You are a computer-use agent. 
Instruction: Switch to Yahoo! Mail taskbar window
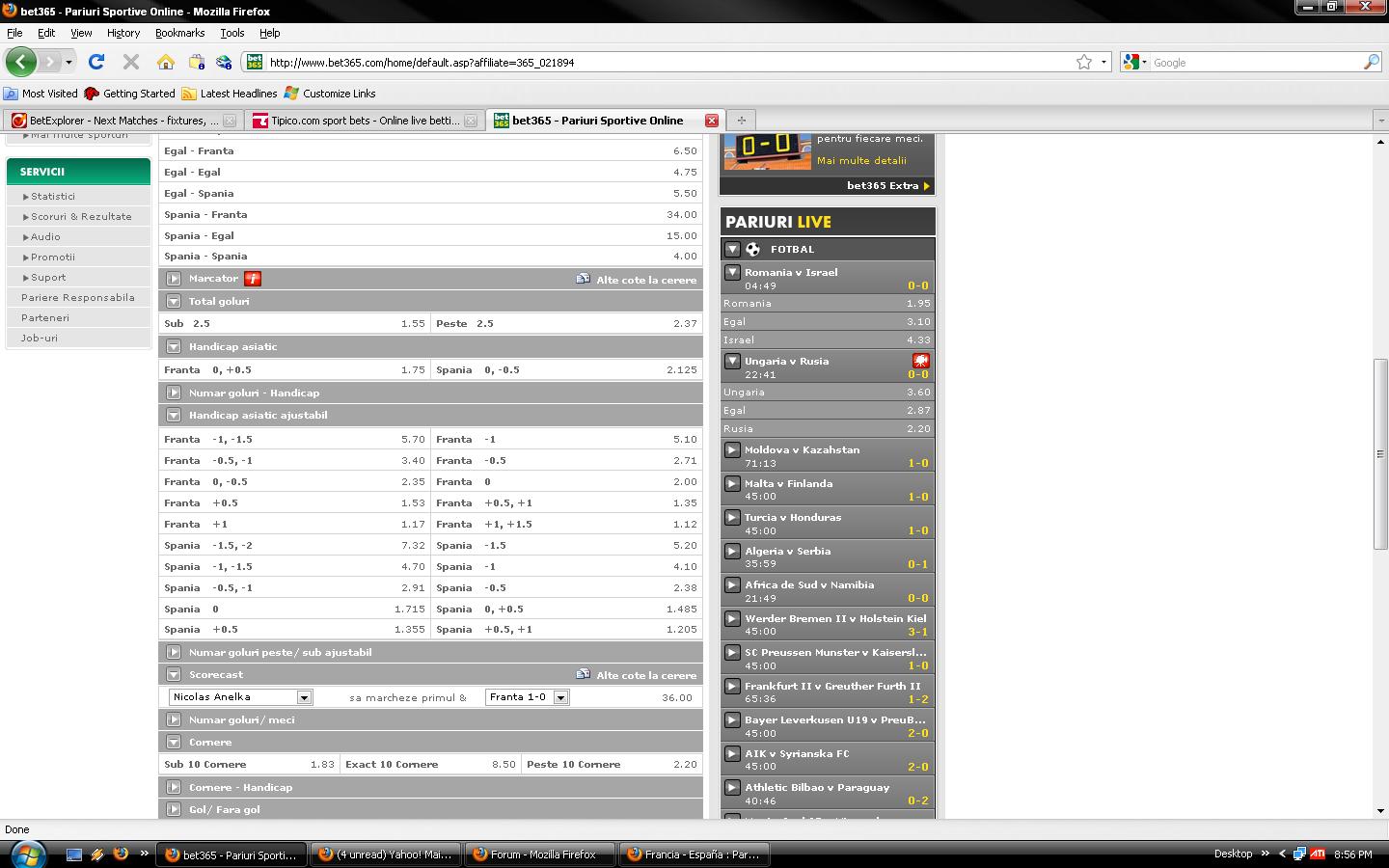[386, 854]
